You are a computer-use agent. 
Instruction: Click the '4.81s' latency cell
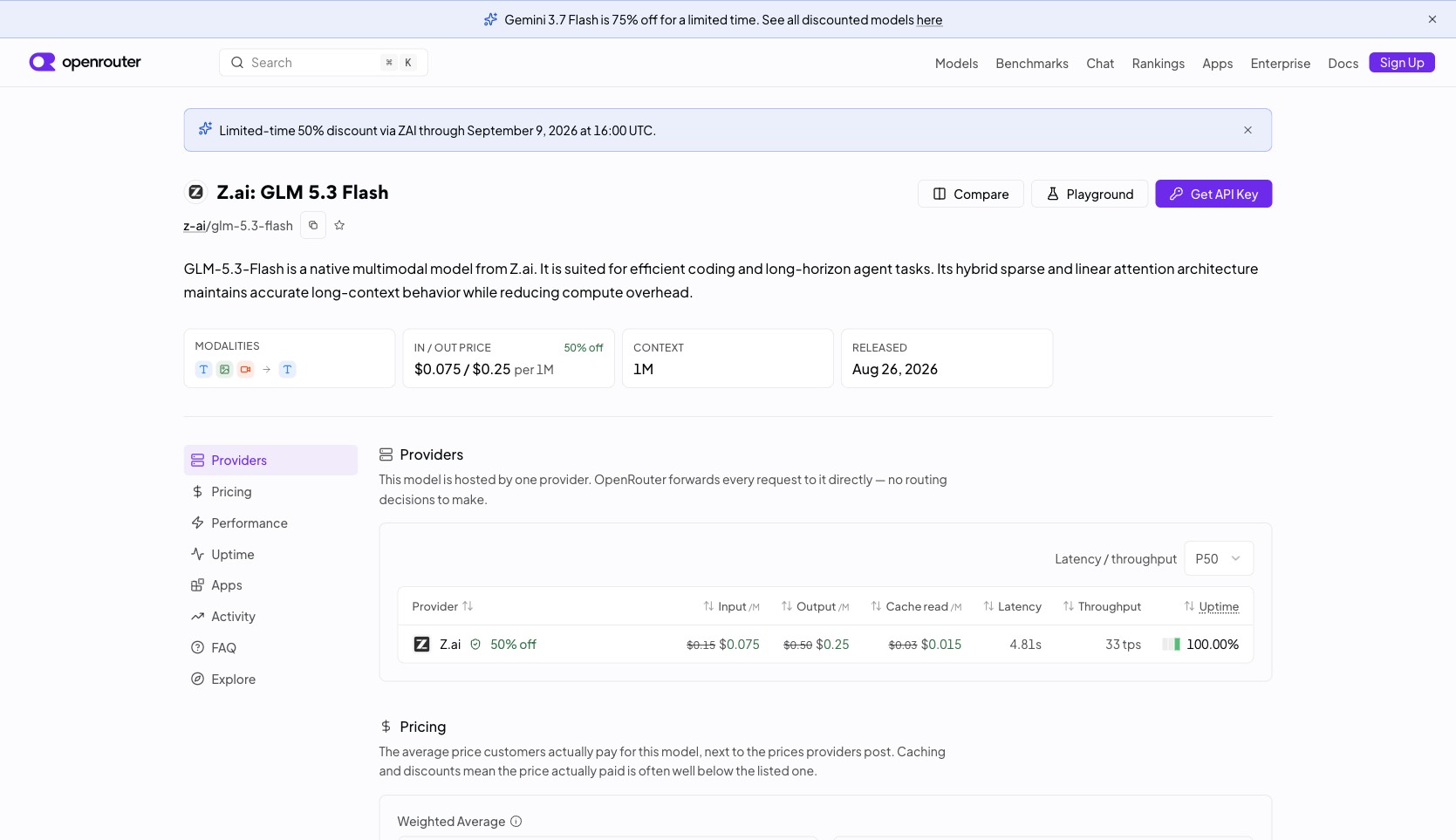coord(1025,644)
